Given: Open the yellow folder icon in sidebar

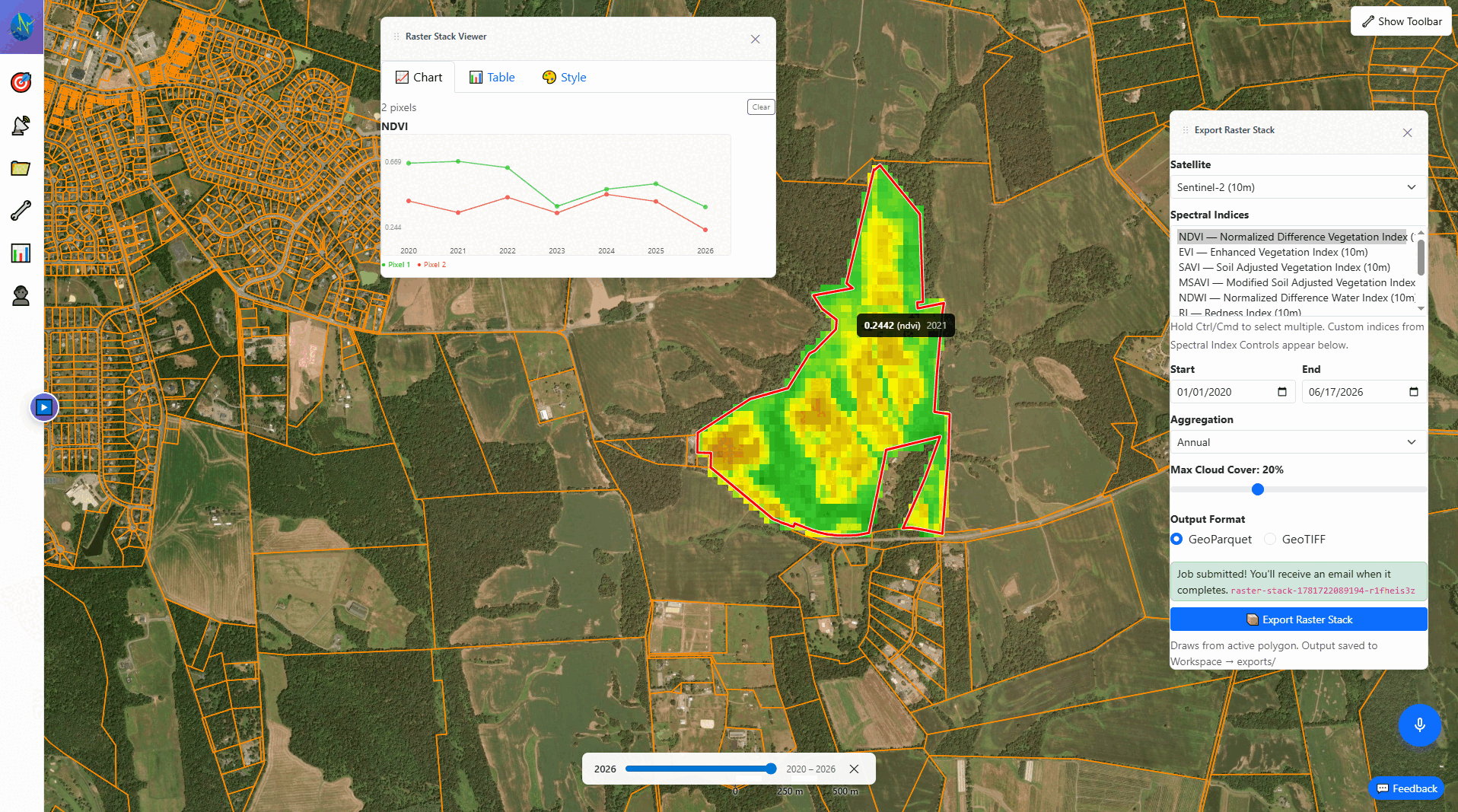Looking at the screenshot, I should click(x=21, y=168).
